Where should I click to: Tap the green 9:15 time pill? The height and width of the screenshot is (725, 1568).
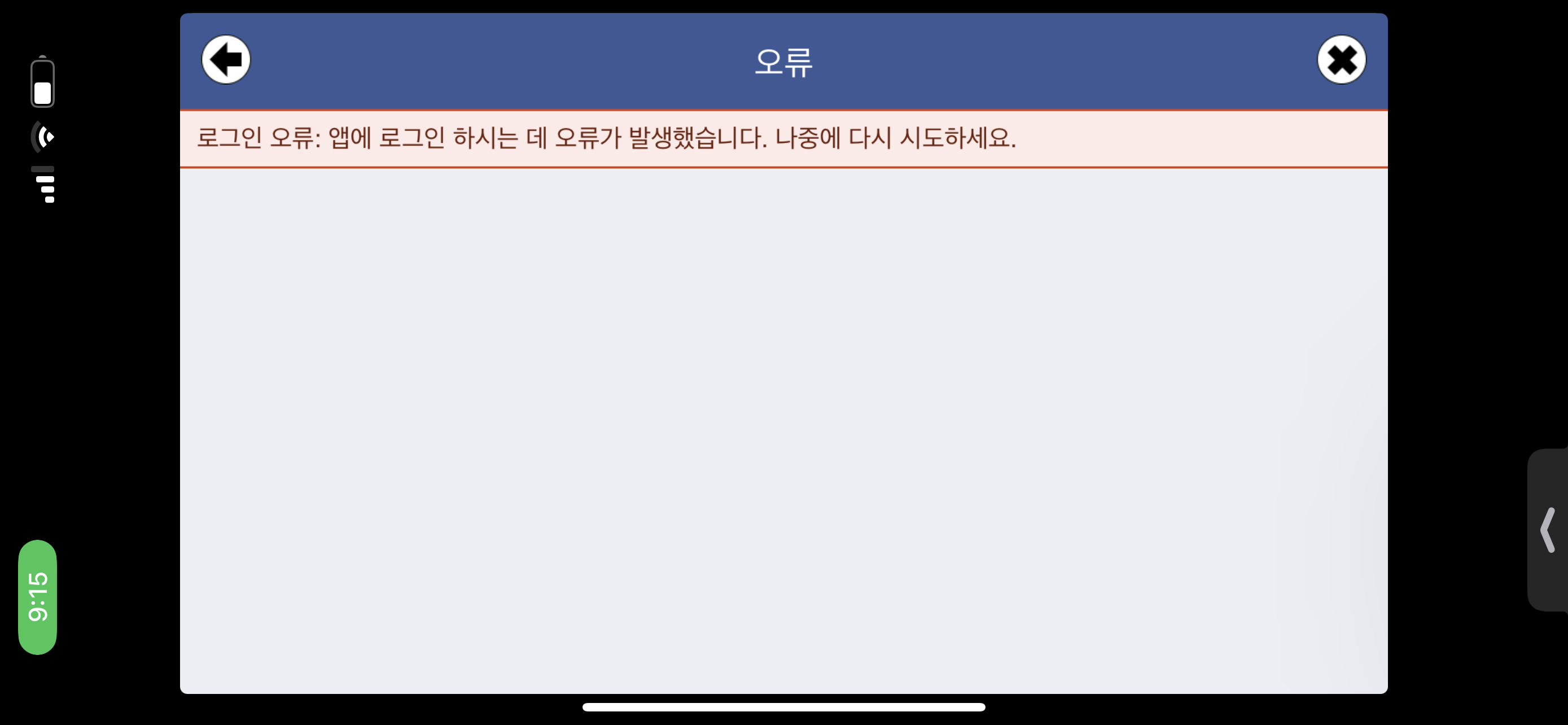(x=38, y=597)
